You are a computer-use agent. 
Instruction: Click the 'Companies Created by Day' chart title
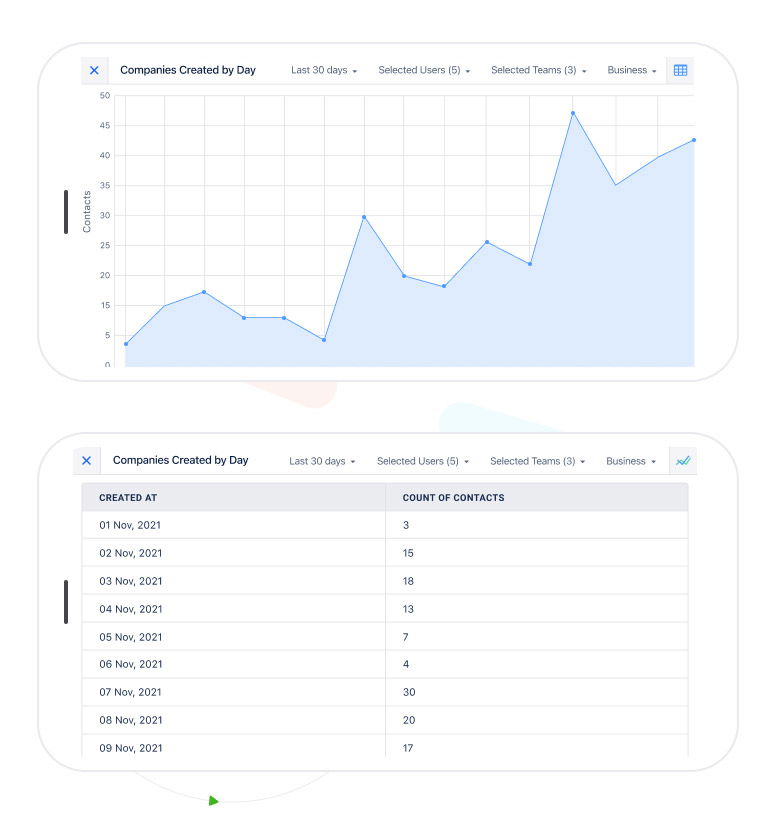coord(188,70)
